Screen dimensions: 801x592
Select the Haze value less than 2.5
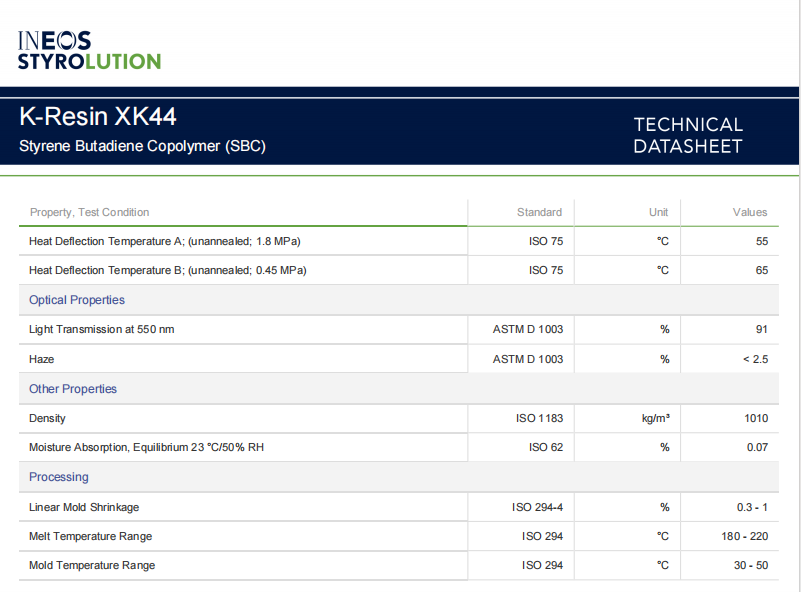(754, 359)
